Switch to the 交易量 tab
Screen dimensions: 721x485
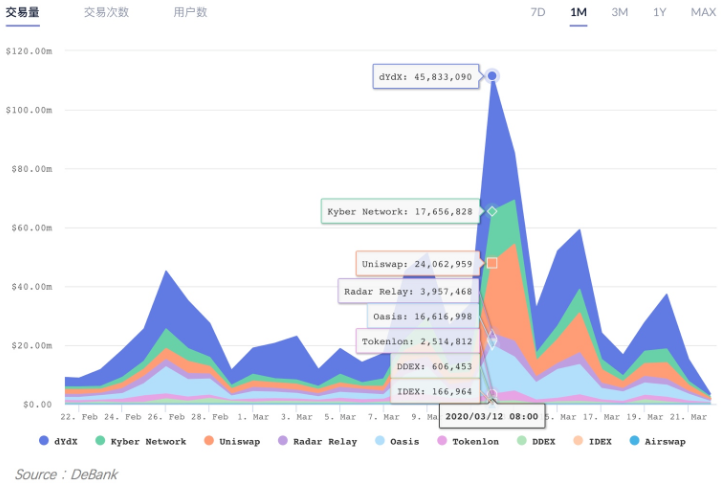[23, 12]
